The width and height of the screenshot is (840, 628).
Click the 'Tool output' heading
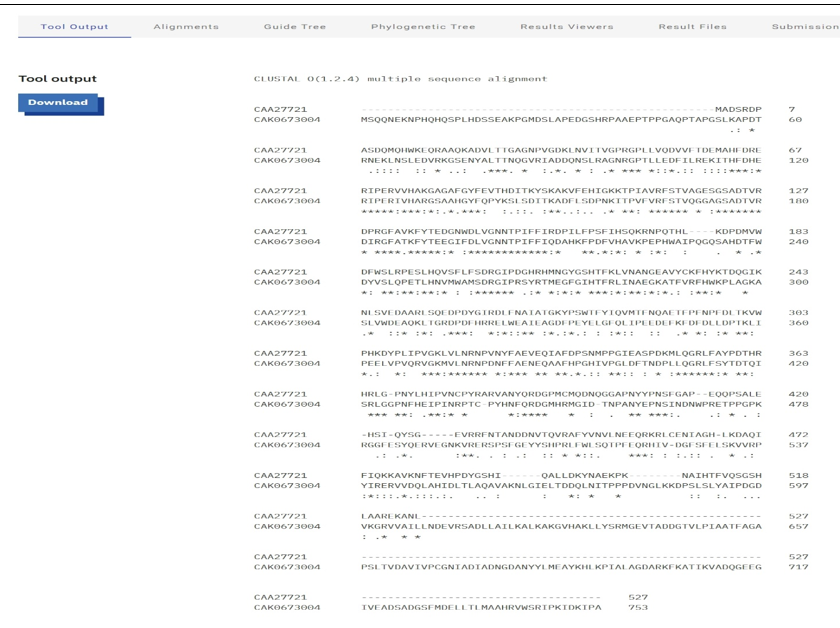point(58,79)
